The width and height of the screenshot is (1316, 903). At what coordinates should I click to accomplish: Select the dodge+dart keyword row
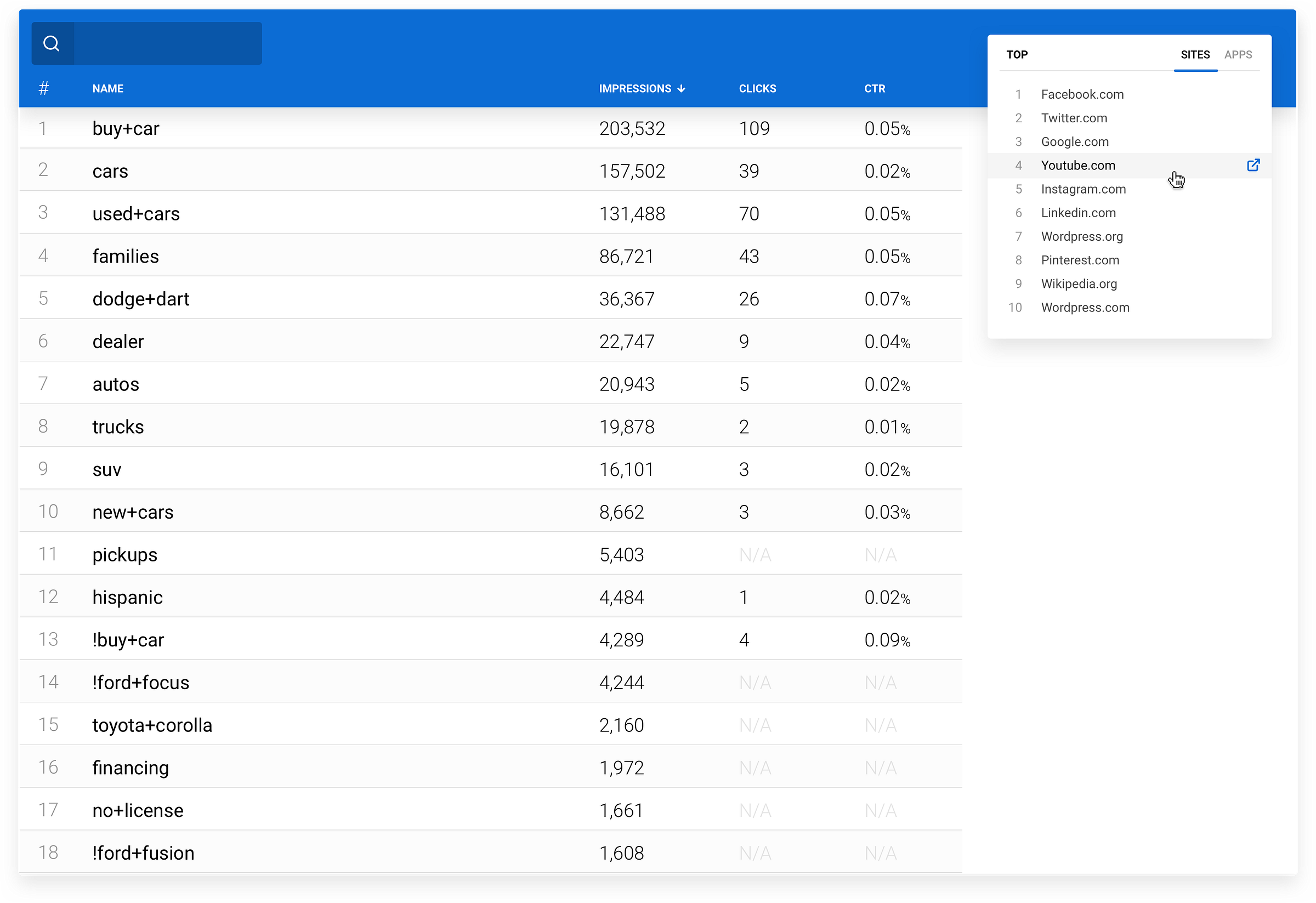pos(140,299)
